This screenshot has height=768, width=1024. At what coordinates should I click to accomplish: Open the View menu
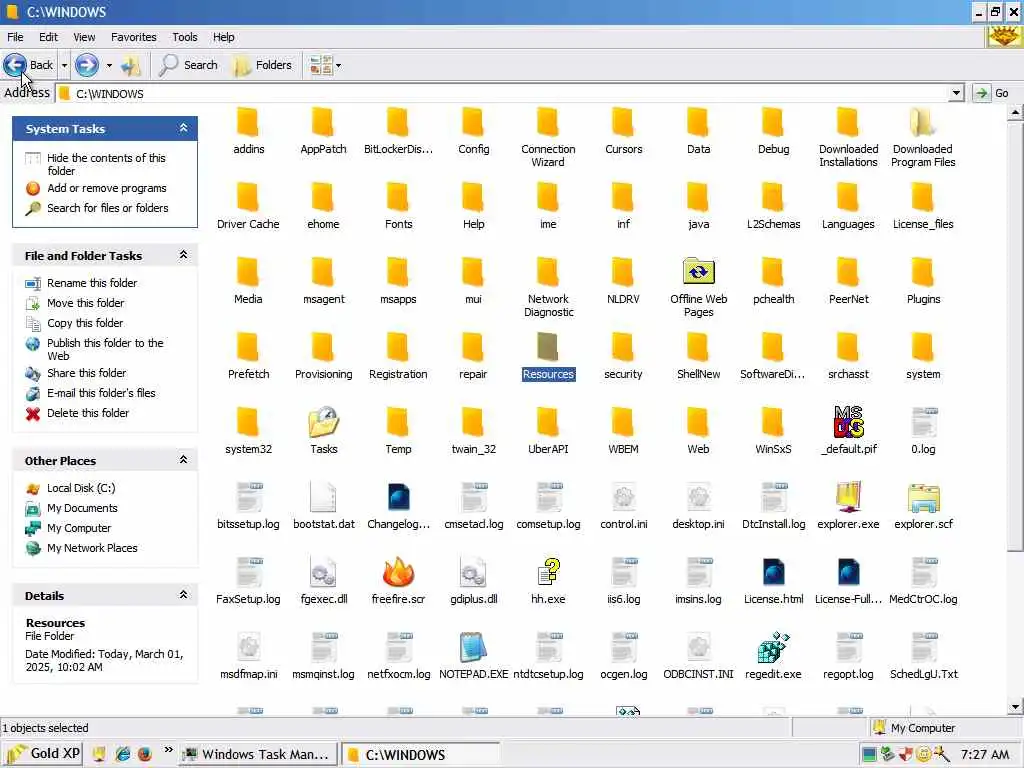click(x=84, y=37)
